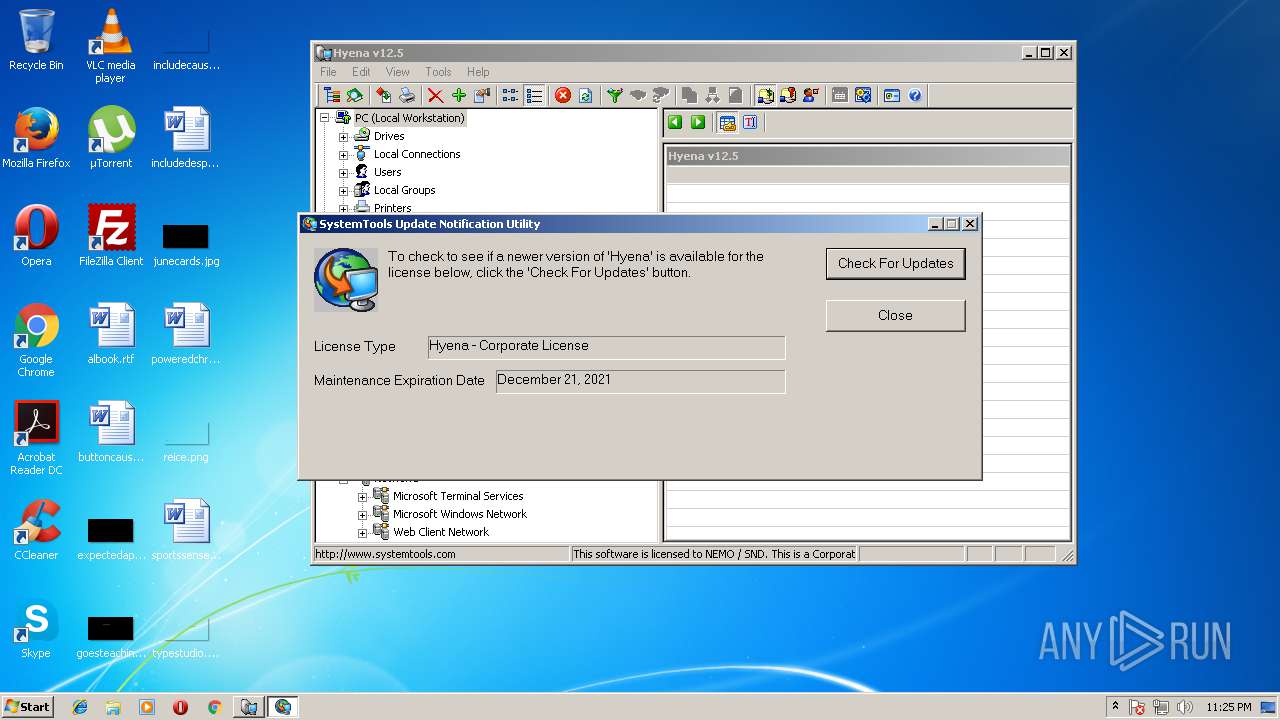This screenshot has height=720, width=1280.
Task: Select the detail list view toolbar button
Action: click(x=534, y=95)
